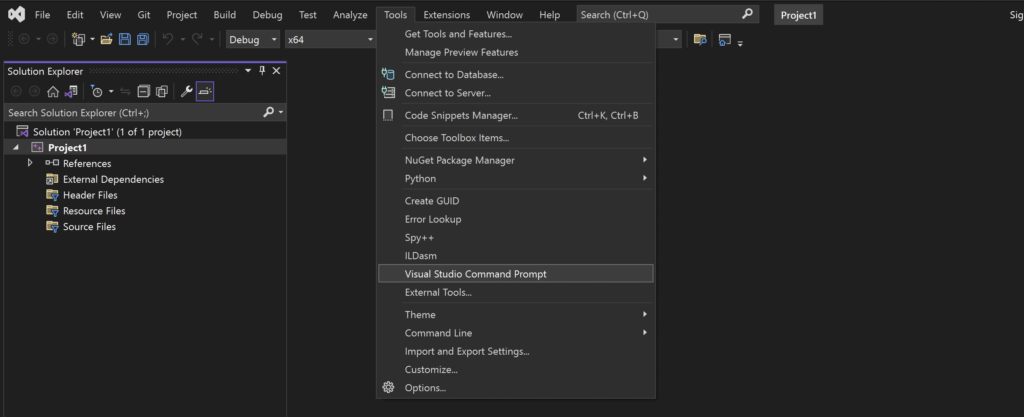Image resolution: width=1024 pixels, height=417 pixels.
Task: Collapse All in Solution Explorer toolbar
Action: coord(144,92)
